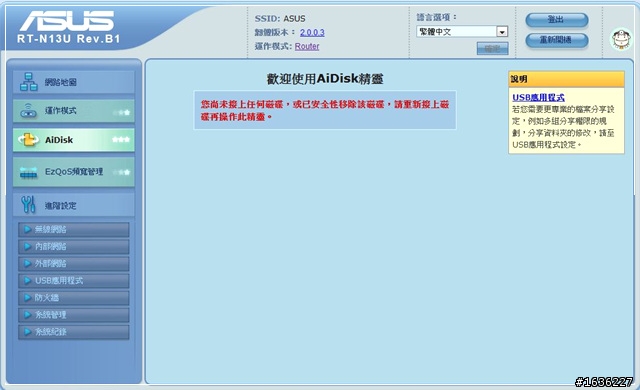Confirm language with 確定 button
Viewport: 640px width, 390px height.
[x=493, y=48]
